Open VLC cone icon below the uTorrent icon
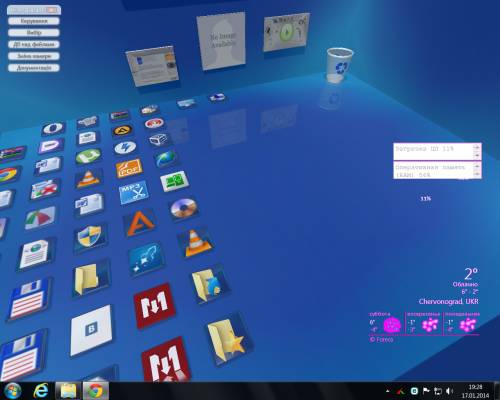The image size is (500, 400). point(88,178)
